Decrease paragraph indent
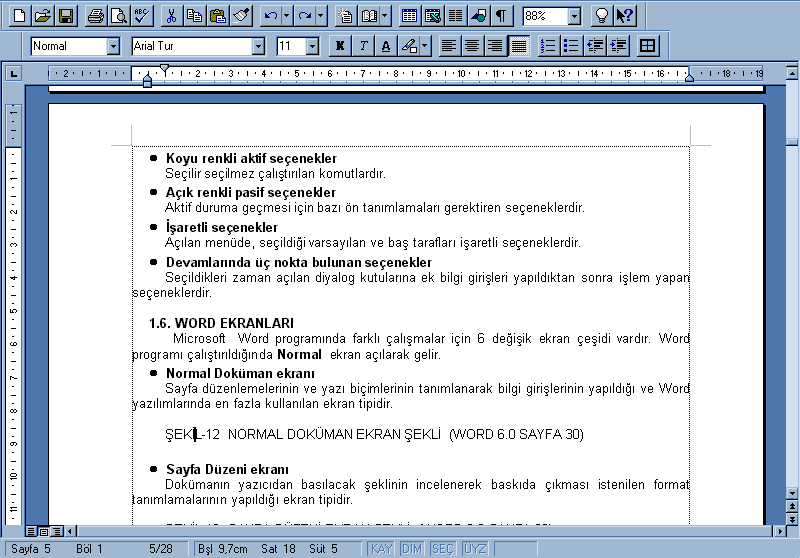 click(595, 46)
